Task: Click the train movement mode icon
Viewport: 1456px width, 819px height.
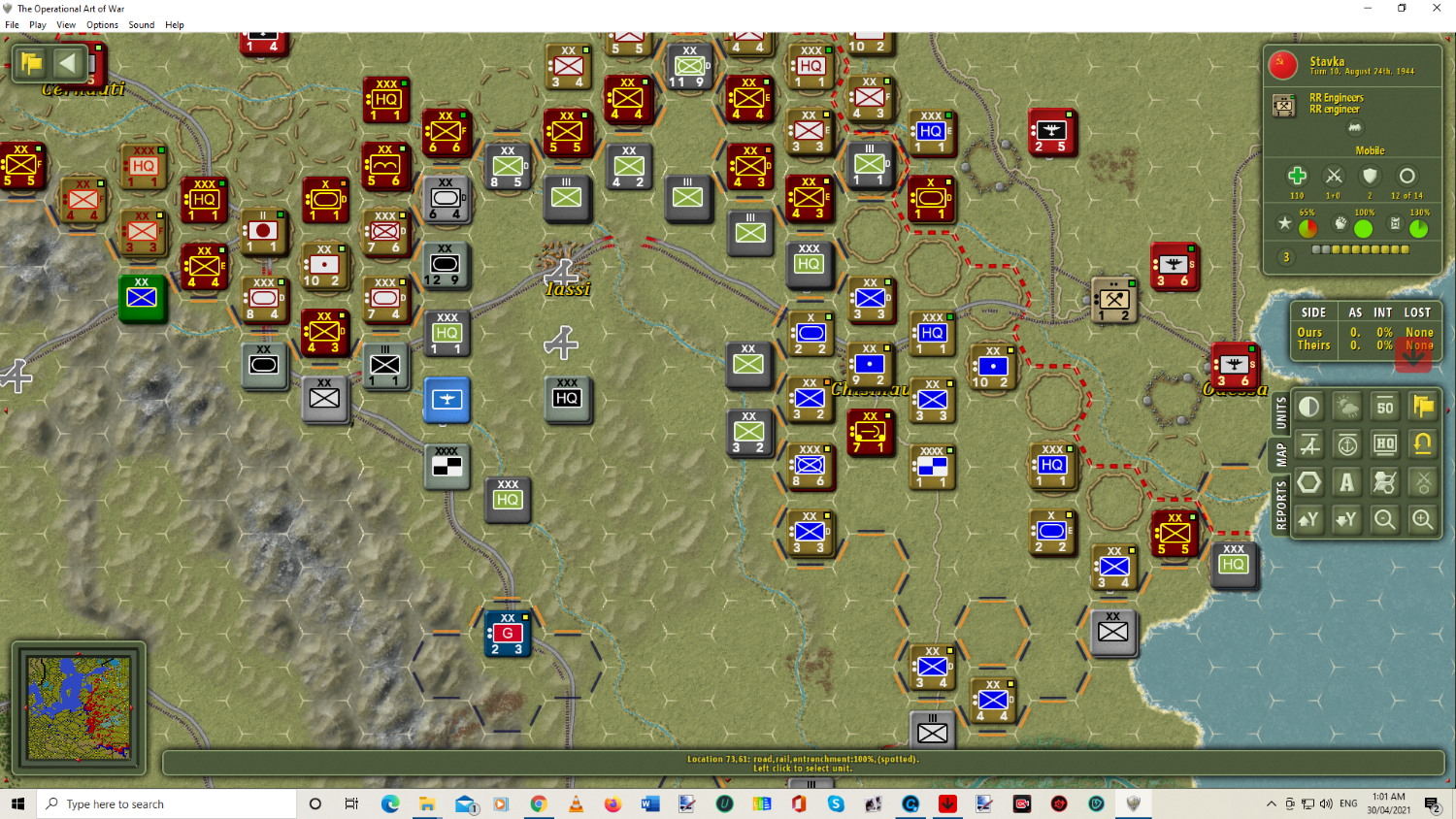Action: click(1354, 128)
